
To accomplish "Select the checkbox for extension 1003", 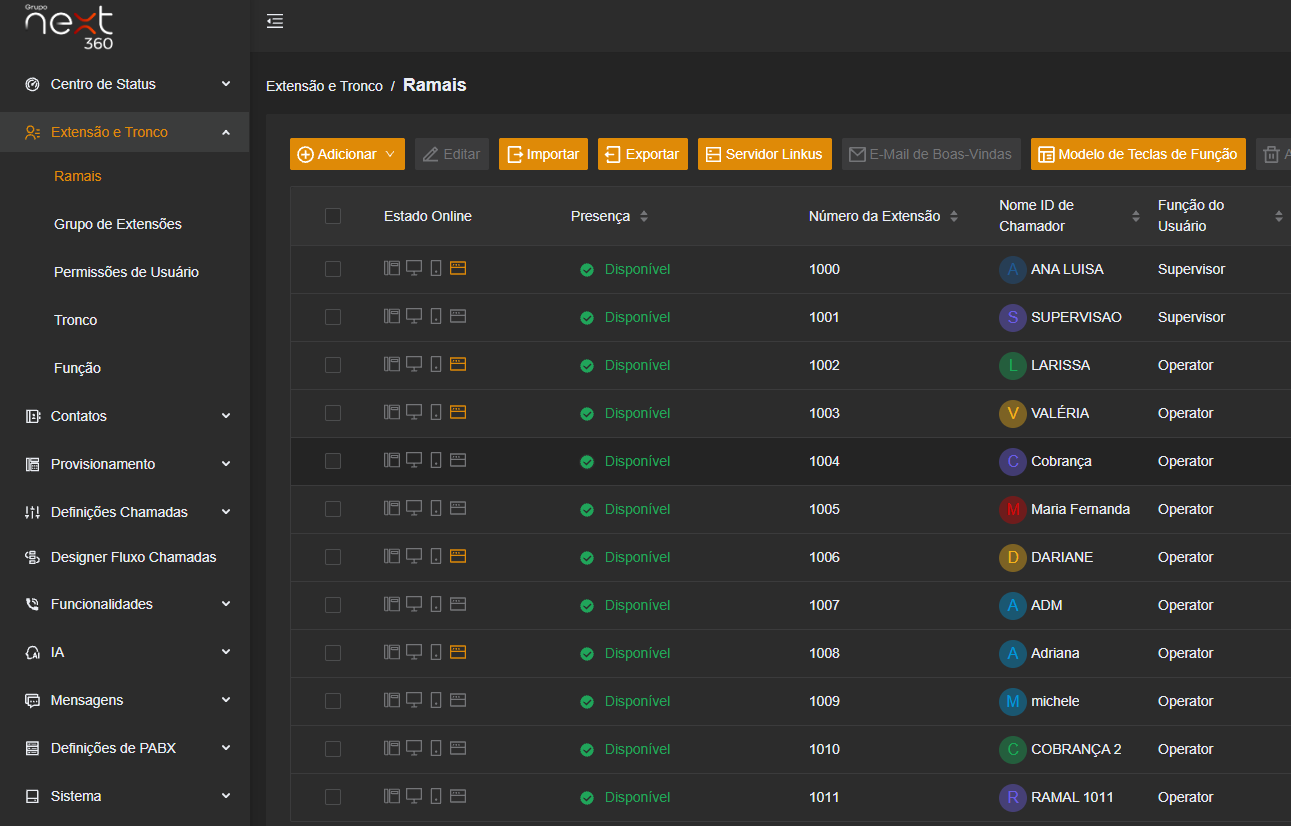I will pos(333,413).
